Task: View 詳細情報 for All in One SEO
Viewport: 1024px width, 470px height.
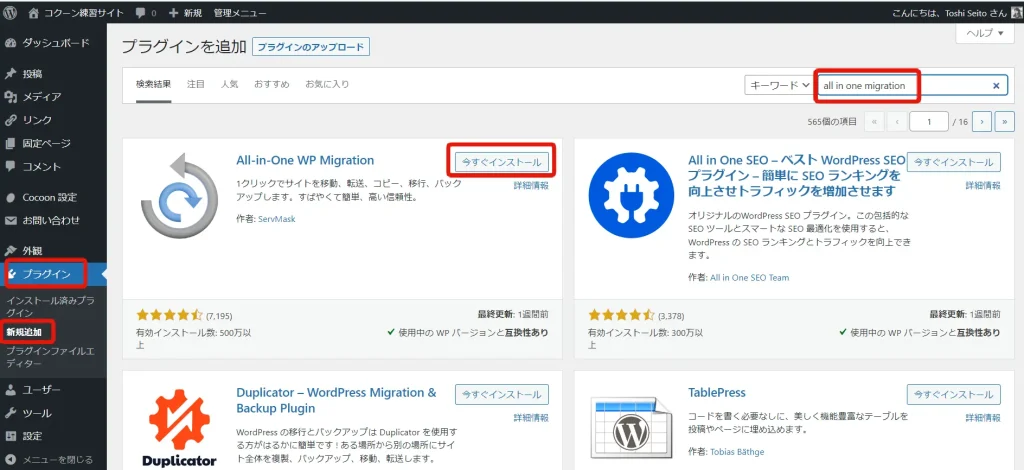Action: 983,185
